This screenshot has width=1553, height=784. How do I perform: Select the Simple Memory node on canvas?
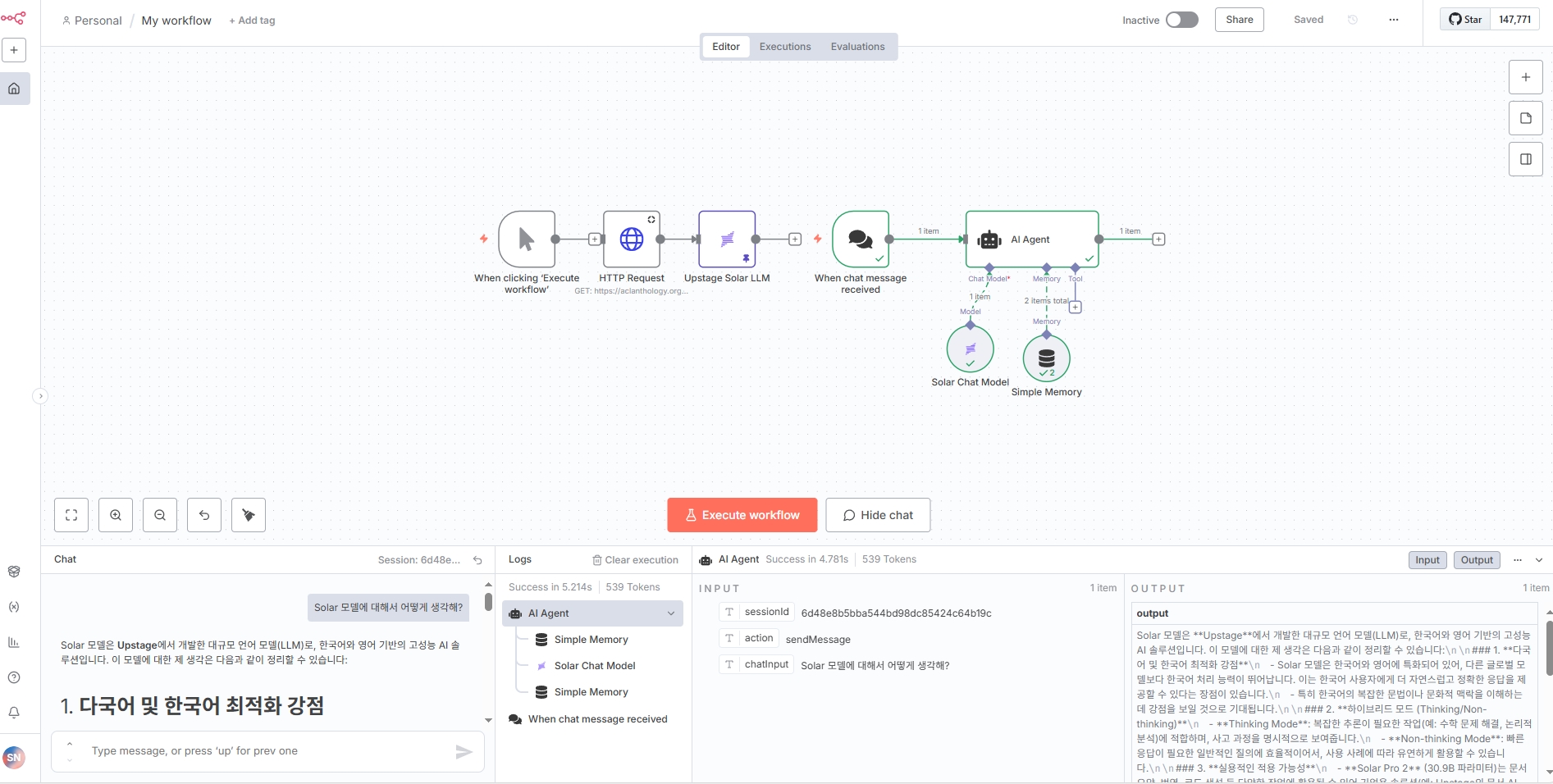(1047, 358)
